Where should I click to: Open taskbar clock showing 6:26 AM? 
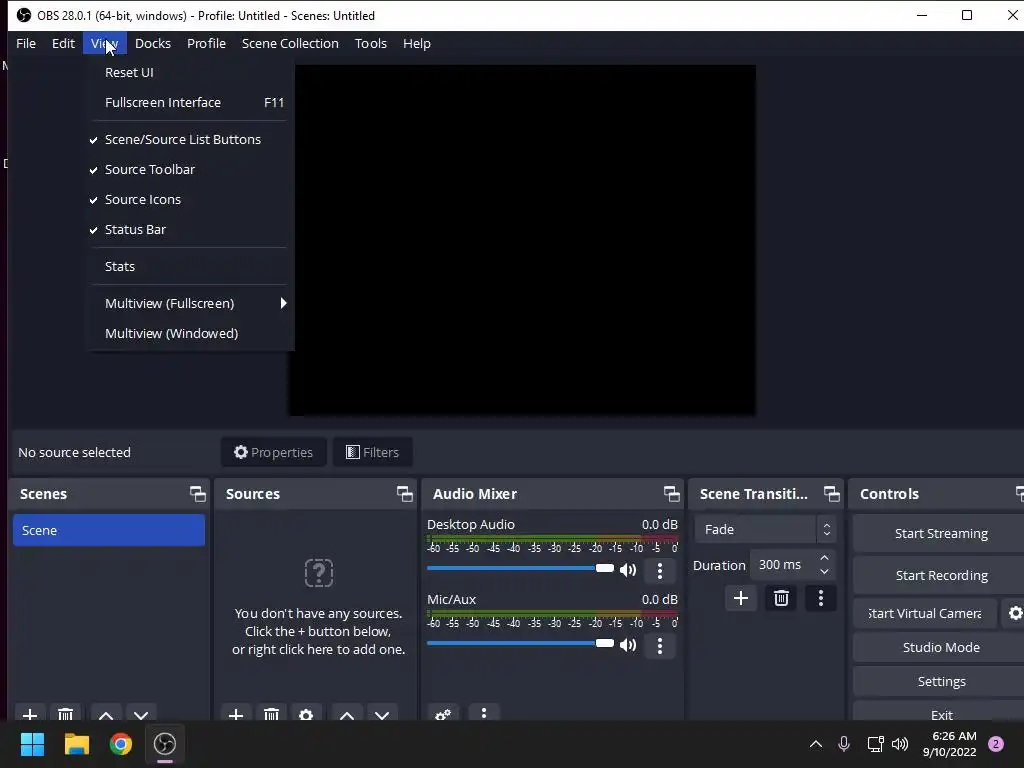950,744
